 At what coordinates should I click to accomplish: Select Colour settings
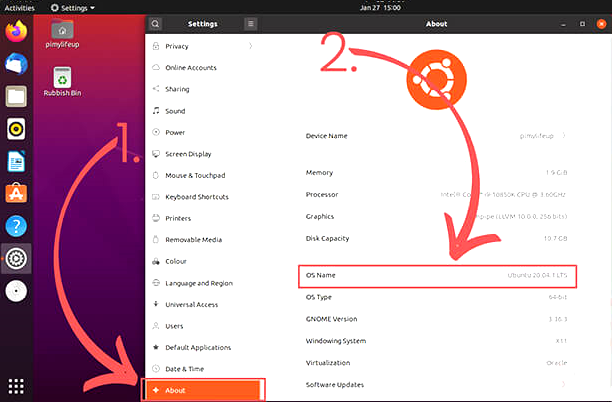(202, 261)
